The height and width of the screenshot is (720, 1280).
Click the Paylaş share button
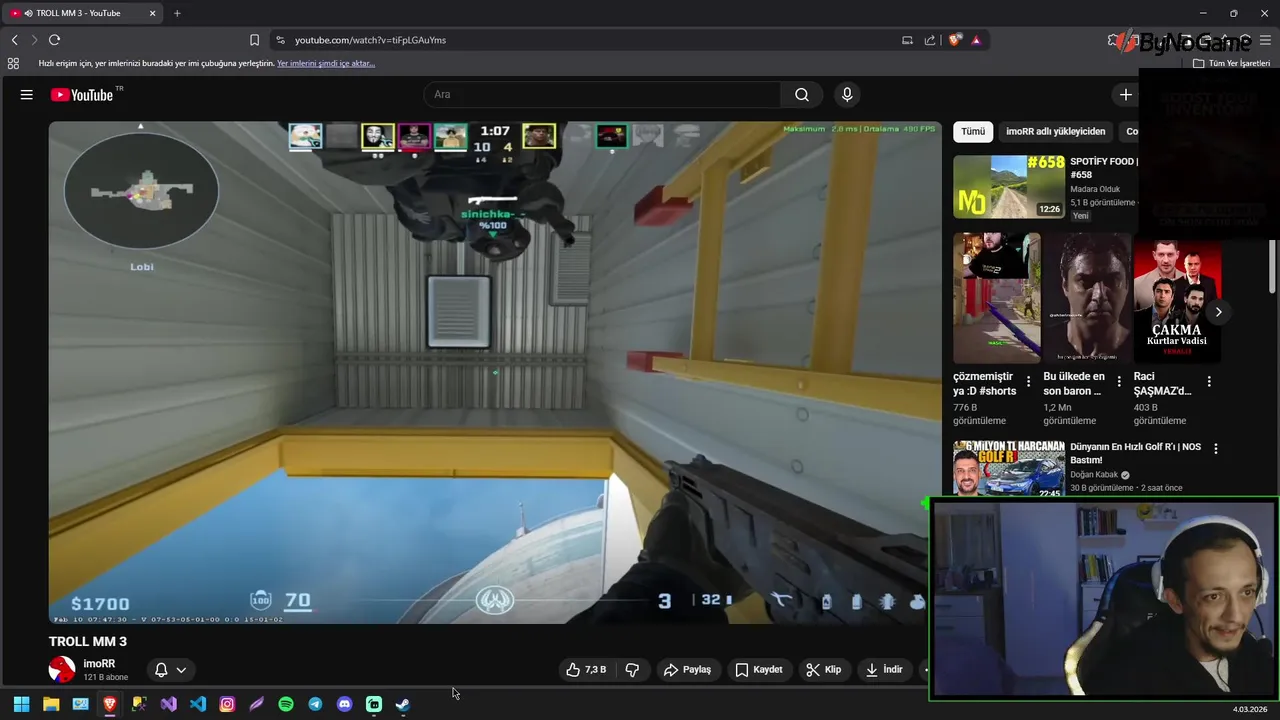tap(687, 670)
